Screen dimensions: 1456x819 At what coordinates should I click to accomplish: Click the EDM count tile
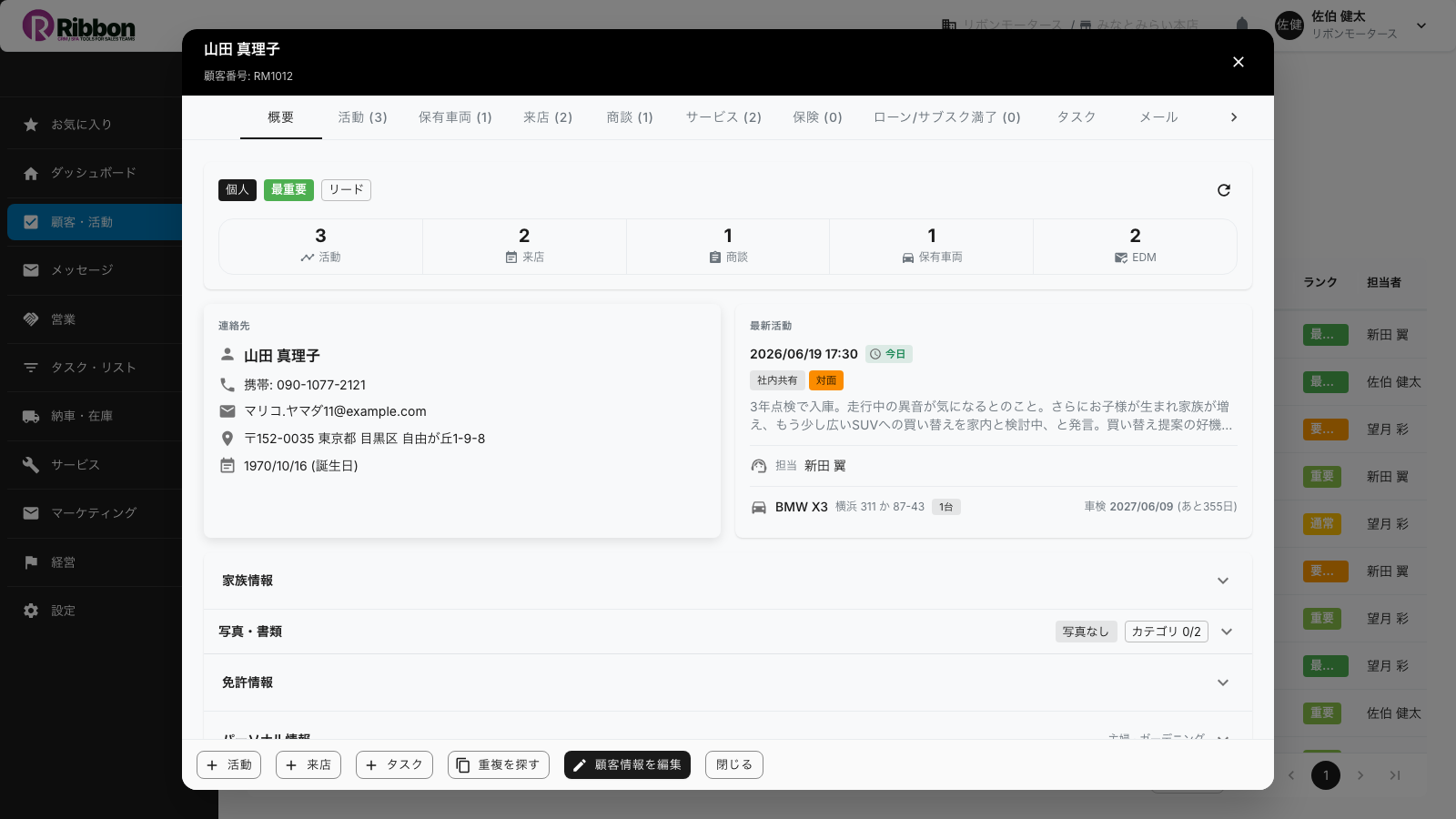(x=1135, y=246)
